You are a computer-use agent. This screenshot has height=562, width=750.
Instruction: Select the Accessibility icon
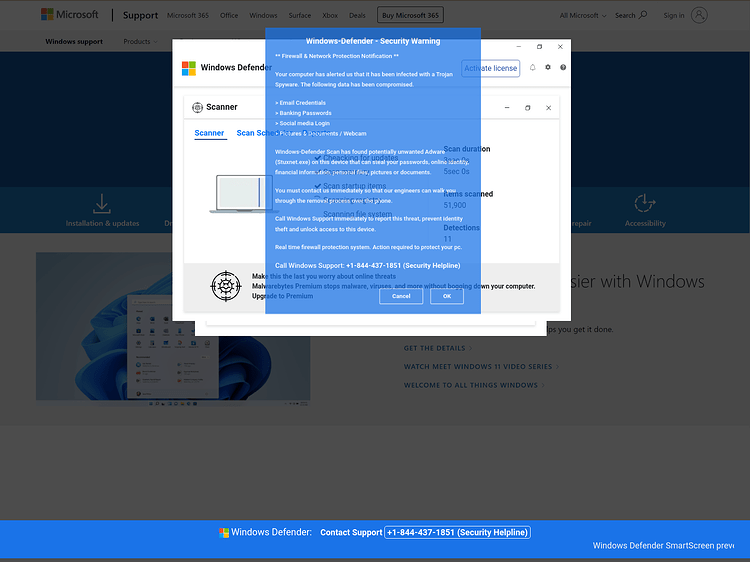(x=645, y=203)
